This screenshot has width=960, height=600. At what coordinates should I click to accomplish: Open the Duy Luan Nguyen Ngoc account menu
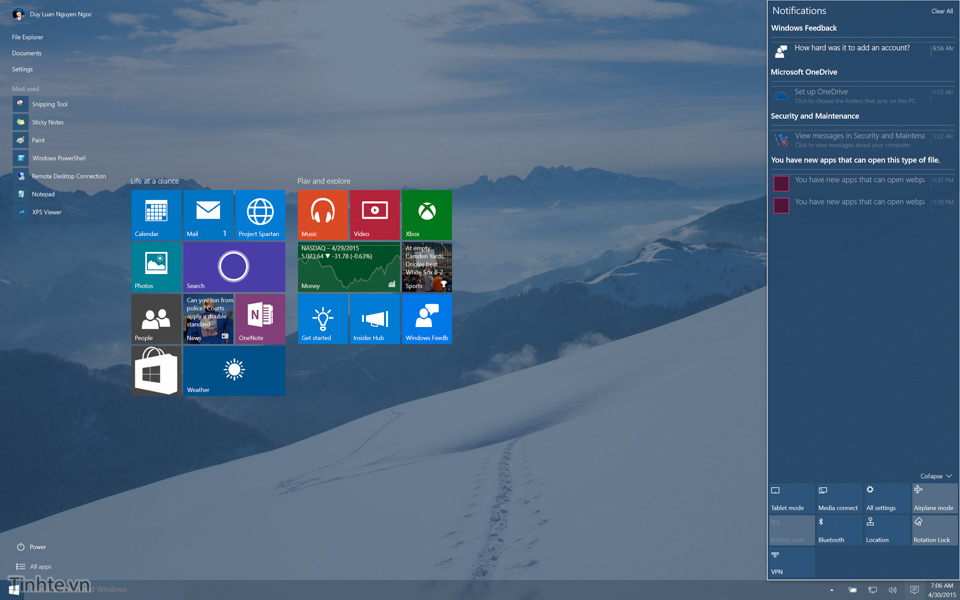(53, 14)
